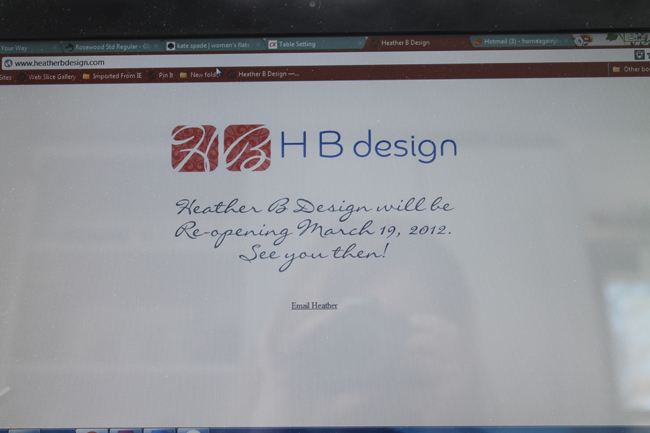This screenshot has width=650, height=433.
Task: Click the address bar with heatherbdesign.com
Action: click(x=315, y=59)
